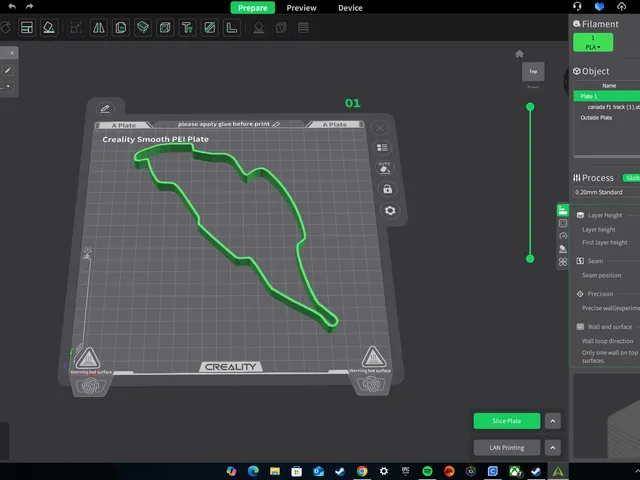Click the greyed assembly box toolbar icon
This screenshot has width=640, height=480.
(281, 28)
